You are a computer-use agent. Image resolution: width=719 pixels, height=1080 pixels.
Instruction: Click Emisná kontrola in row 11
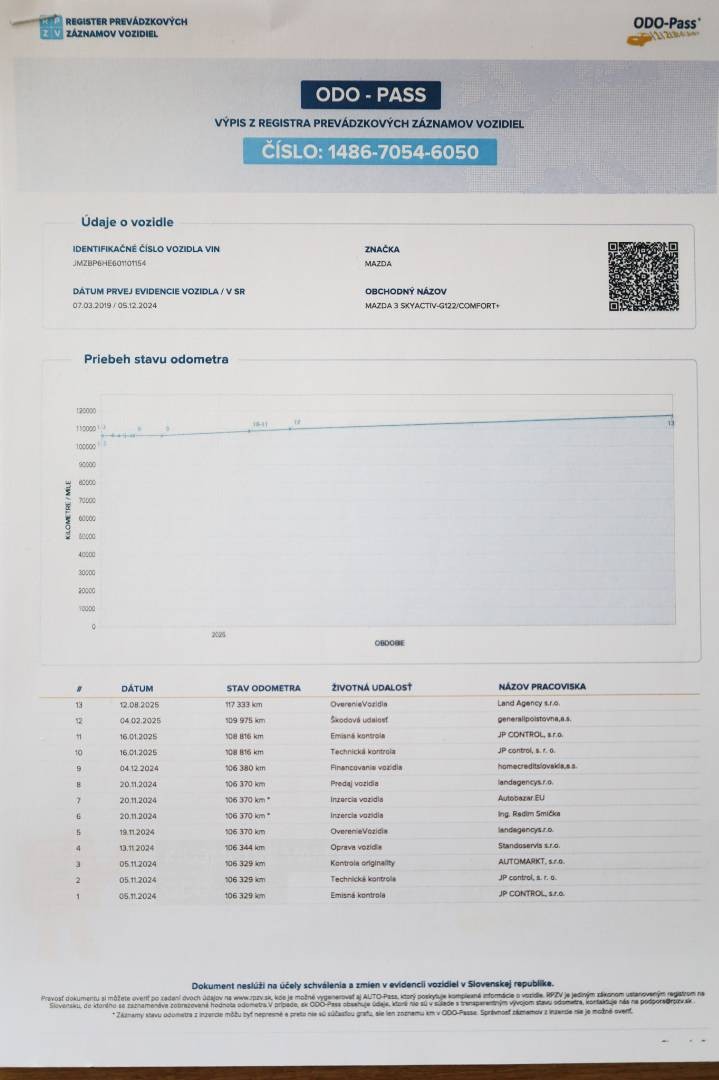(357, 736)
